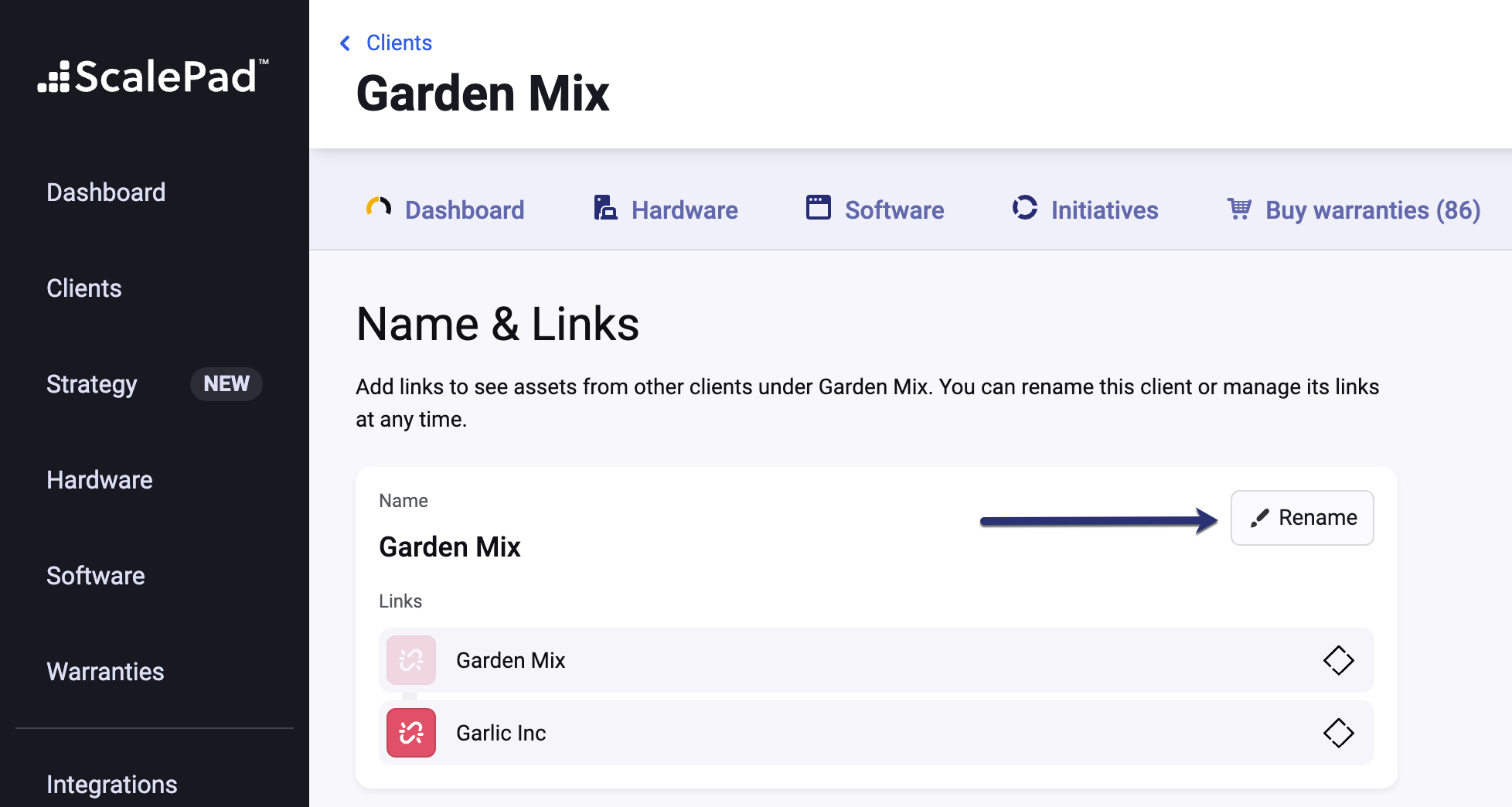Screen dimensions: 1512x807
Task: Click the Software tab window icon
Action: click(819, 207)
